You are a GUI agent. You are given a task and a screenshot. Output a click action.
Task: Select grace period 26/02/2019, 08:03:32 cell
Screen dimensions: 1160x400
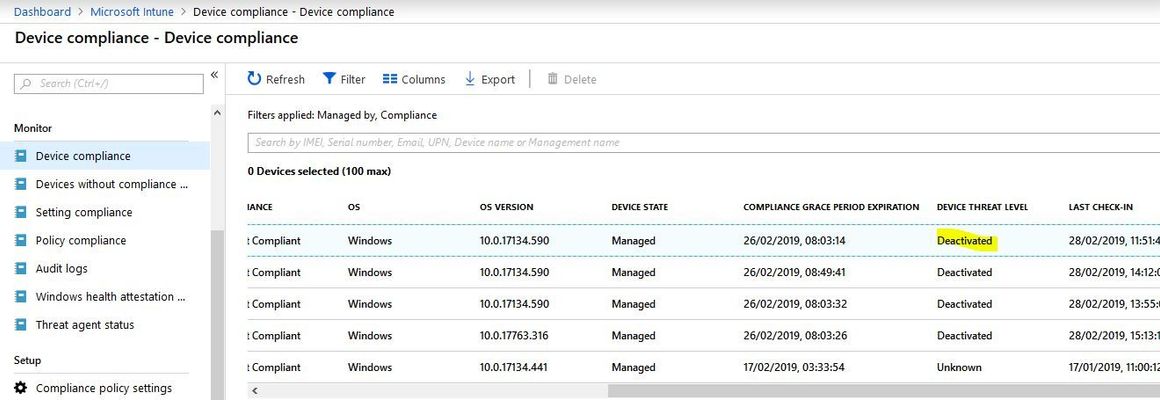click(794, 304)
